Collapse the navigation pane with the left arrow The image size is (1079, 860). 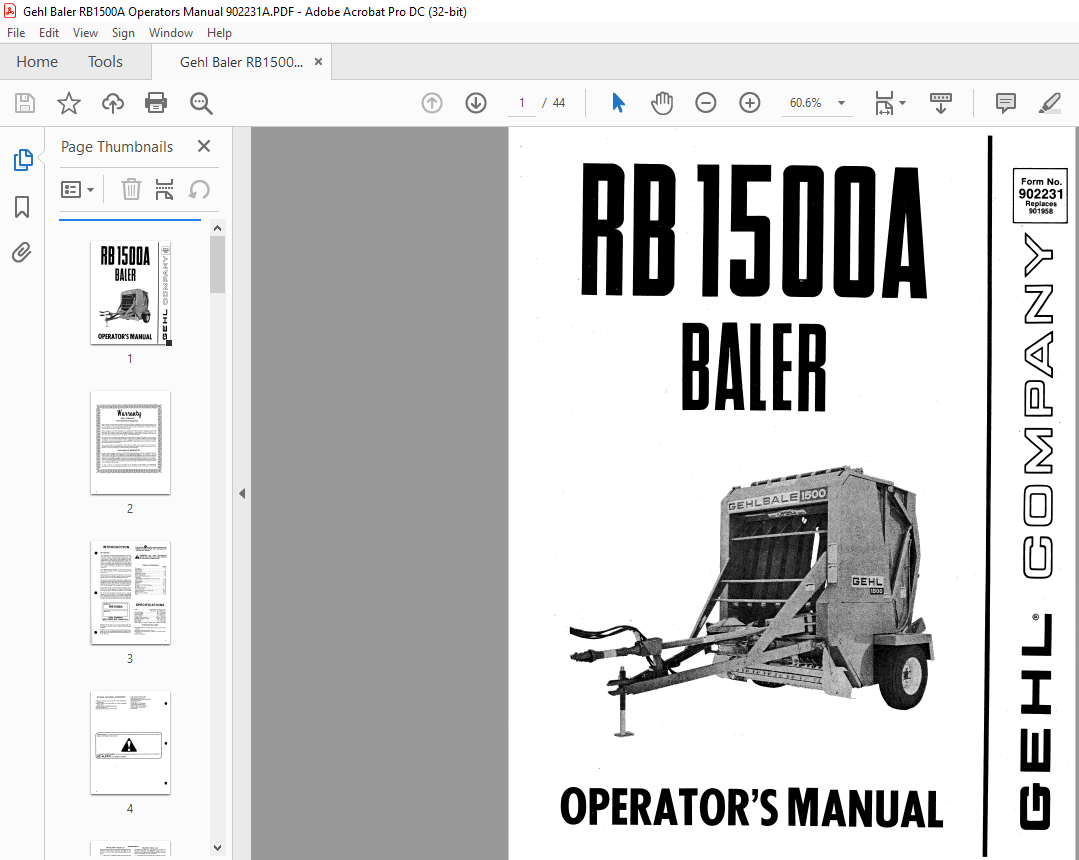[242, 493]
